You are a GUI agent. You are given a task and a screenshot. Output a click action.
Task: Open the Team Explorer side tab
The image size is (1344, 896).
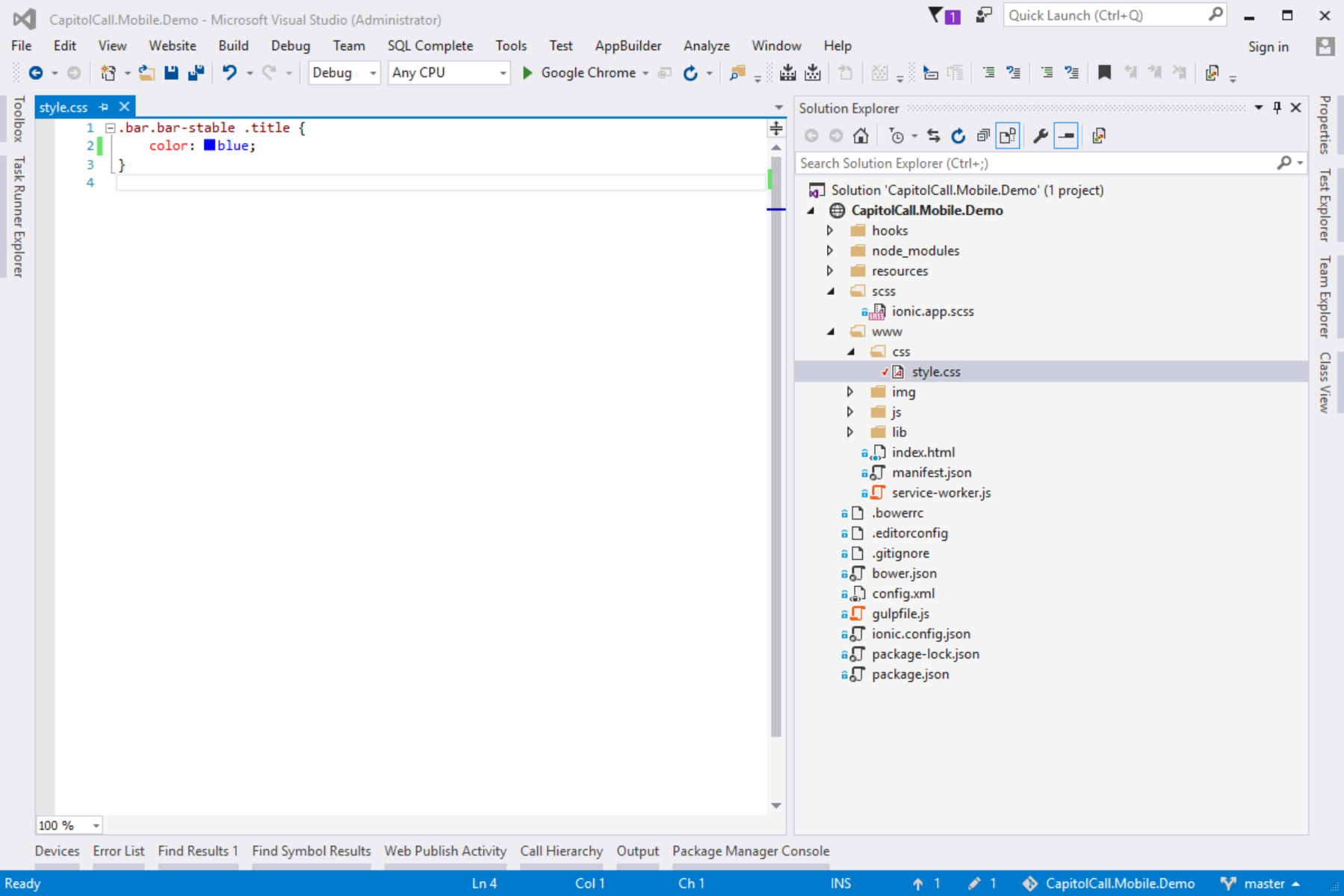(1325, 296)
